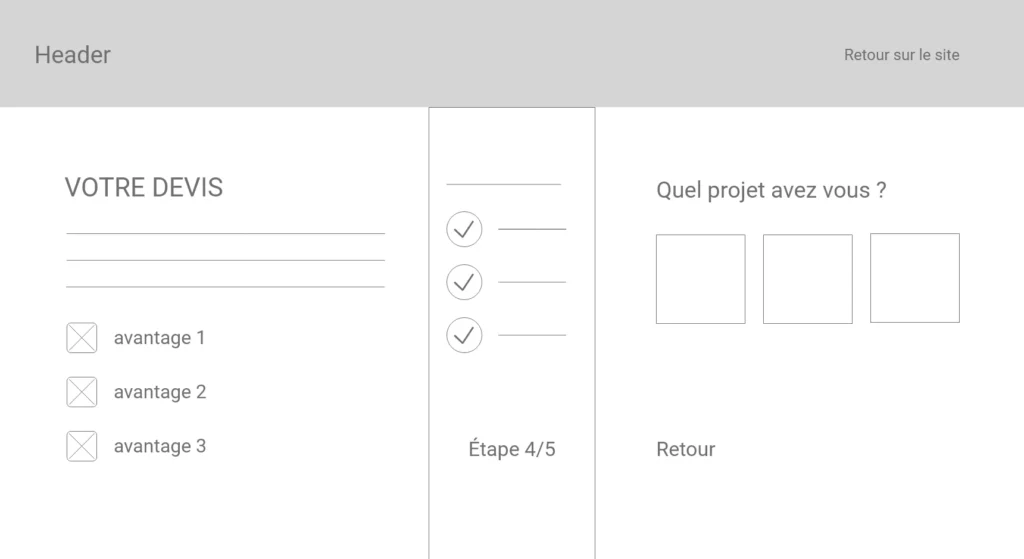Click the "avantage 3" label
The height and width of the screenshot is (559, 1024).
159,446
